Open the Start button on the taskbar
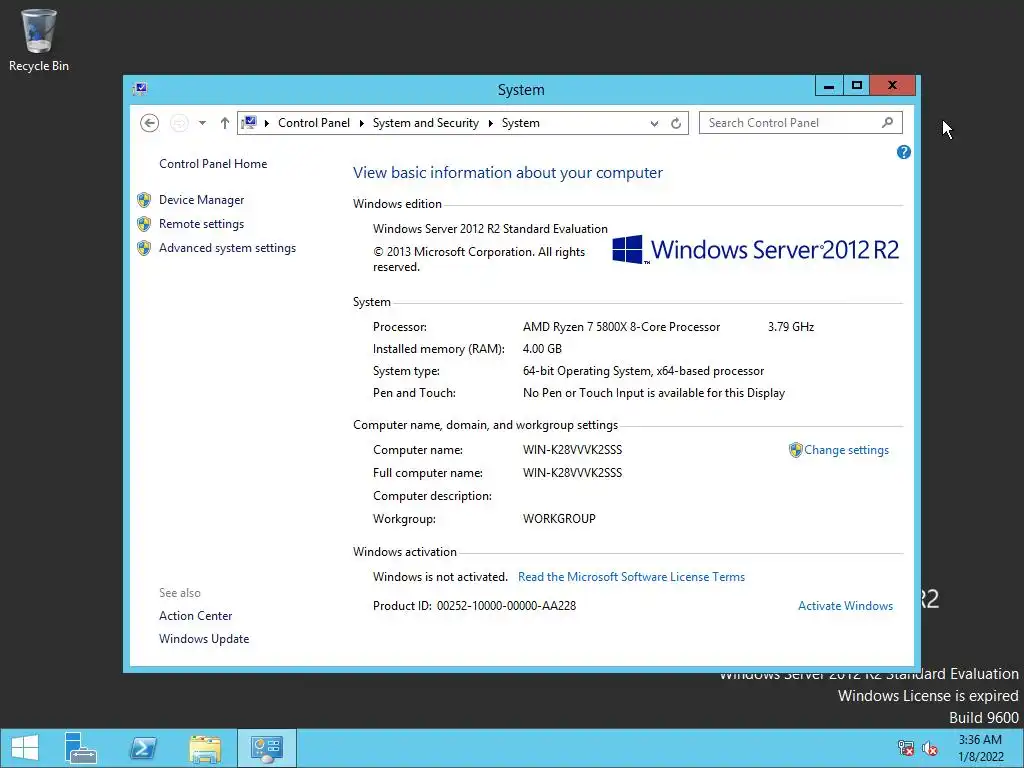This screenshot has width=1024, height=768. click(25, 748)
